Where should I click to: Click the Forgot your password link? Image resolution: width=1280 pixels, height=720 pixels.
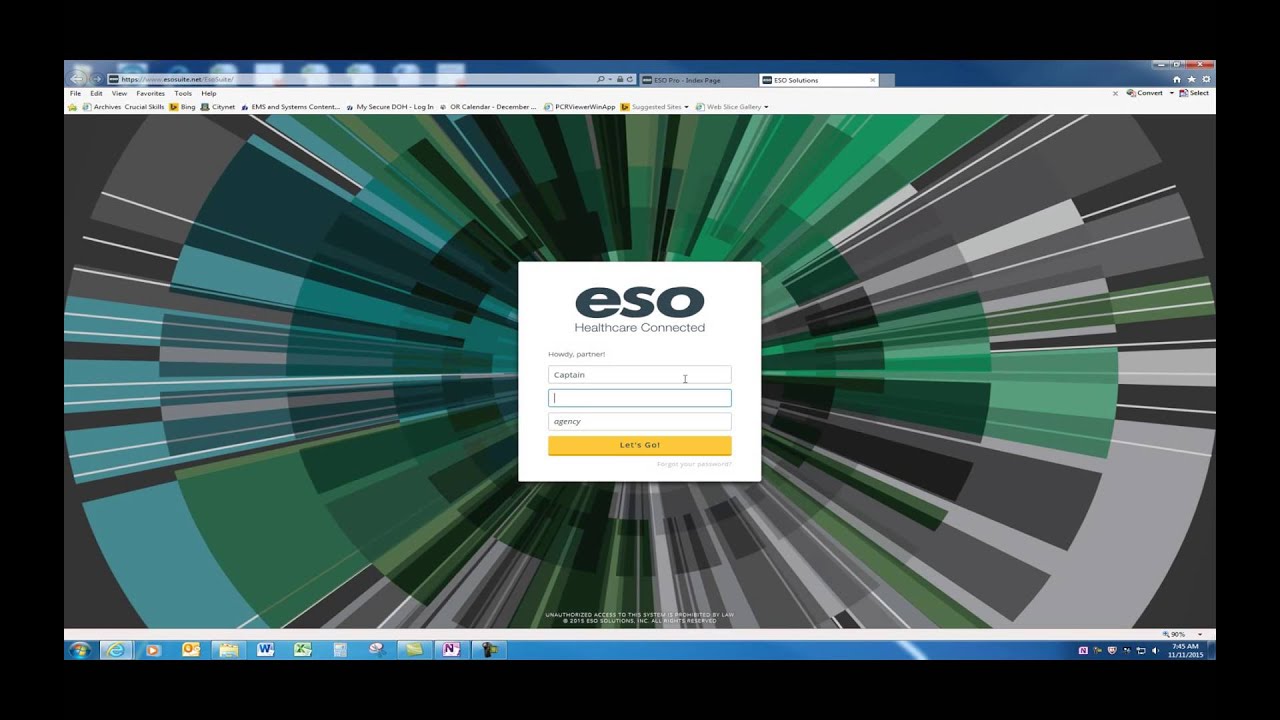tap(694, 464)
